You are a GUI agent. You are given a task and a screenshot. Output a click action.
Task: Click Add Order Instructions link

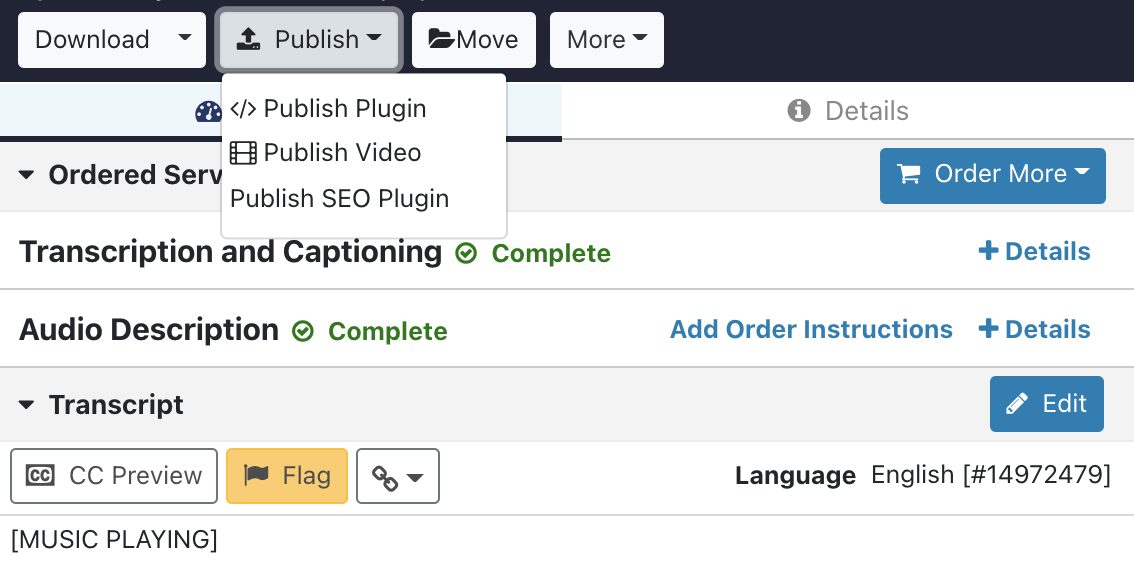[811, 329]
